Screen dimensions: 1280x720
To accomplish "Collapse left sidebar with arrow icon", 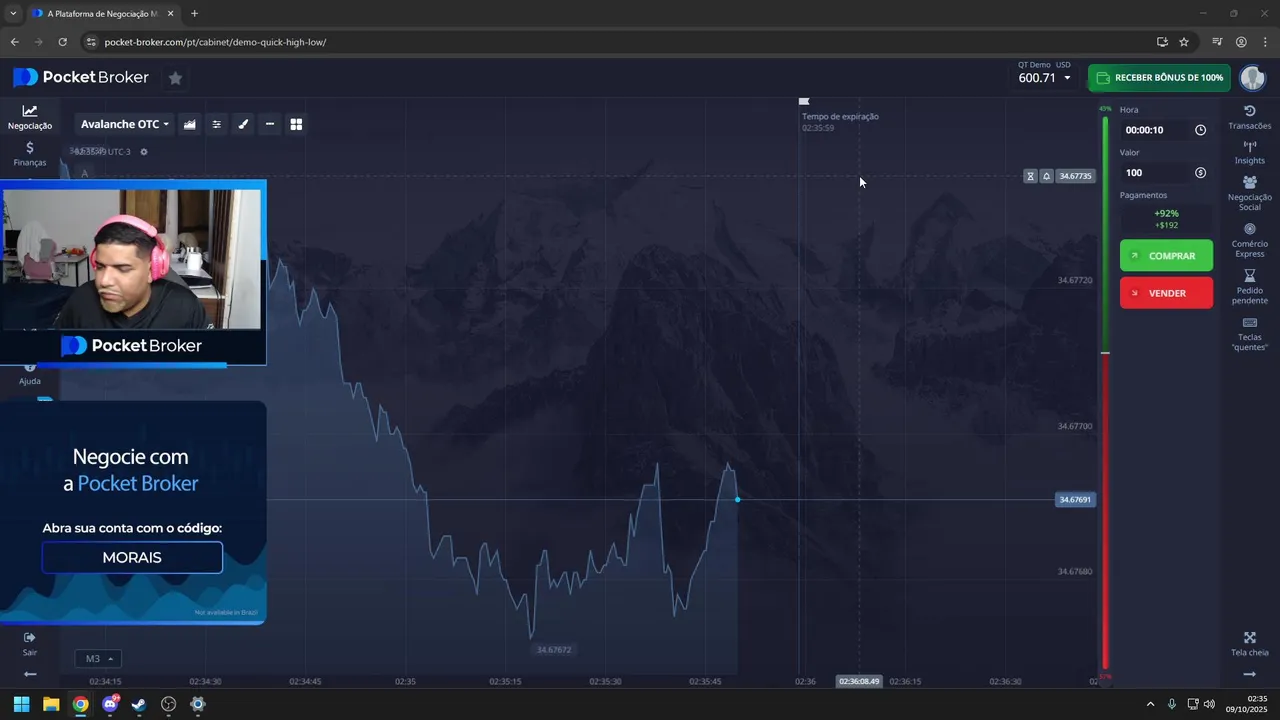I will coord(30,675).
